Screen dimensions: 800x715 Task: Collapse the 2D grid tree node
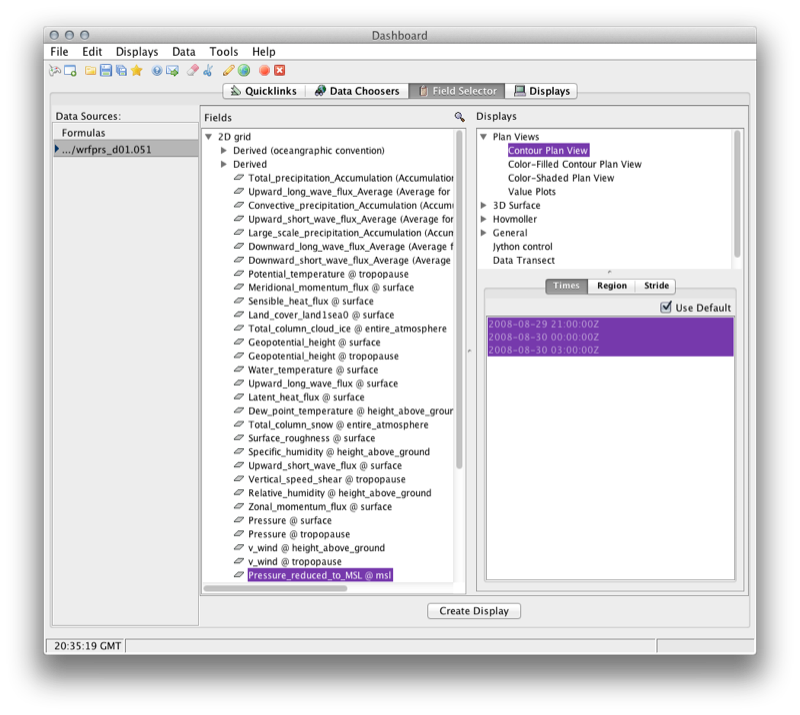tap(208, 137)
